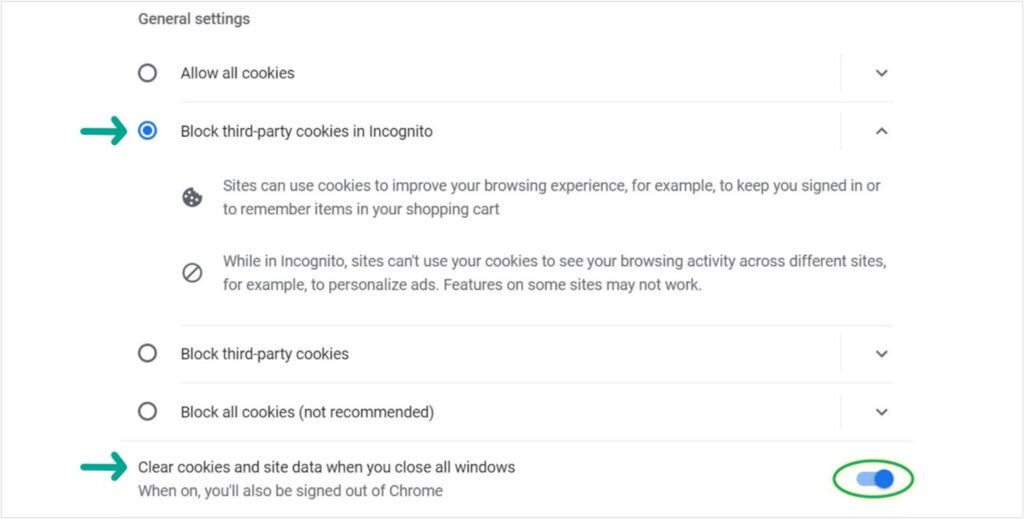This screenshot has width=1024, height=519.
Task: Click the cookie icon beside browsing experience text
Action: coord(192,197)
